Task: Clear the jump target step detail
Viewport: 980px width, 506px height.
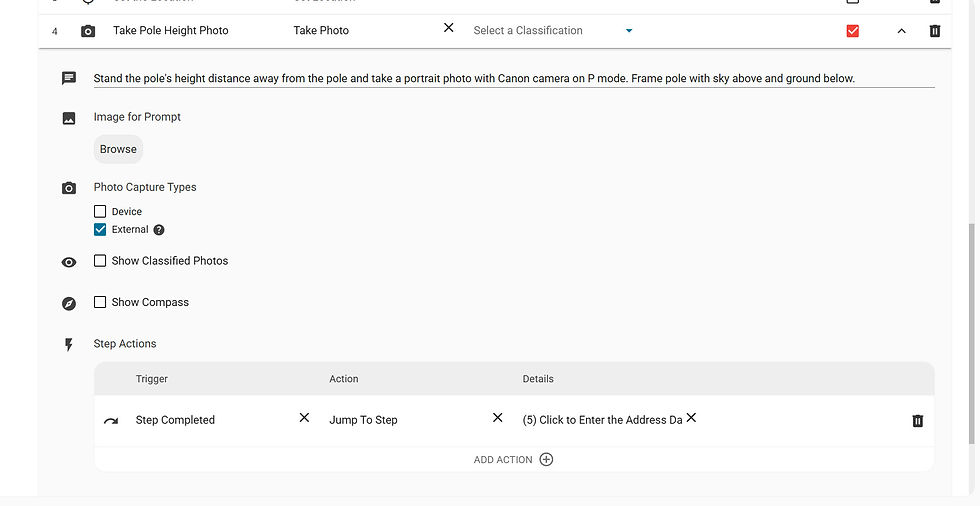Action: 691,417
